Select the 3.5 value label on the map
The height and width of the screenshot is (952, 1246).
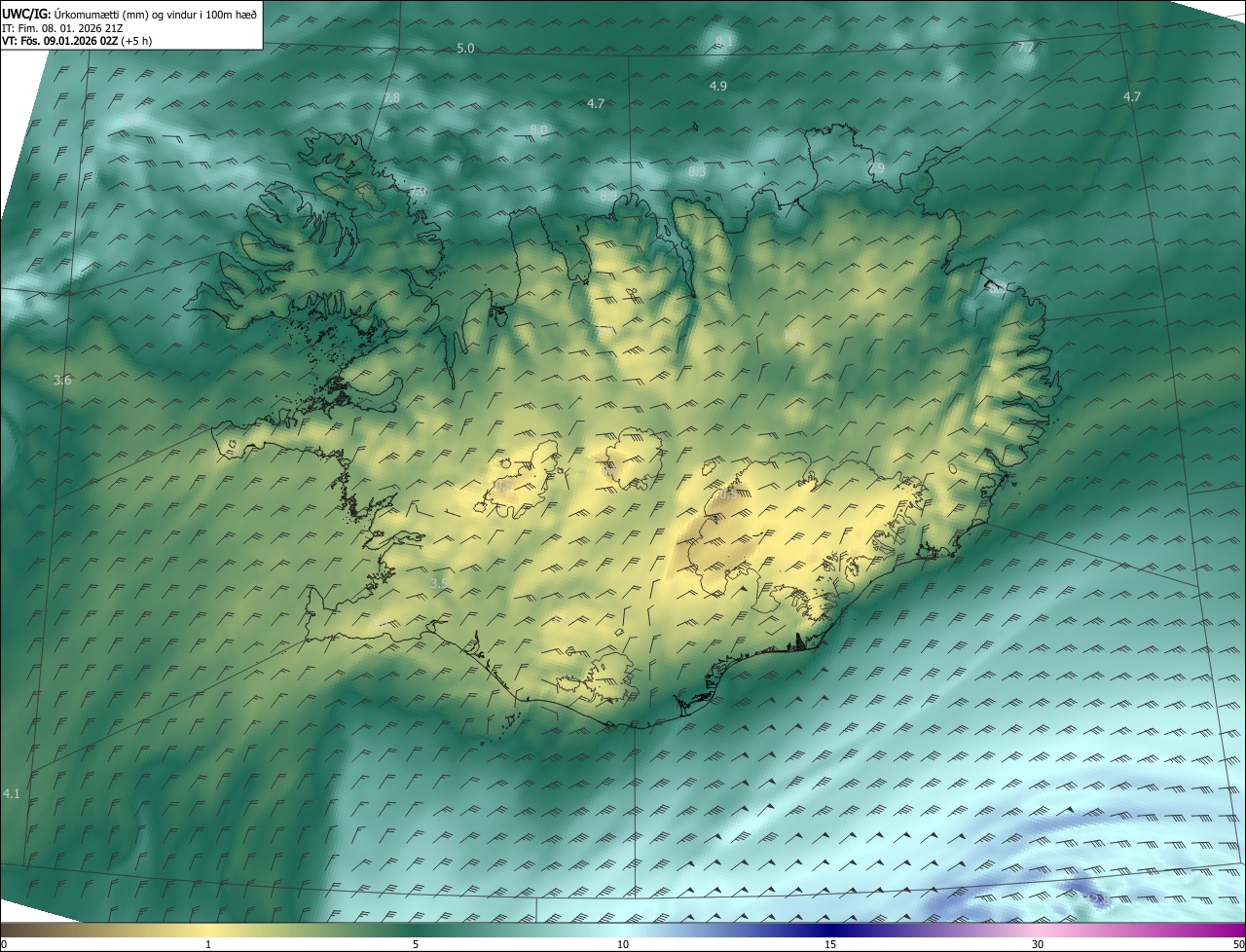pyautogui.click(x=439, y=583)
